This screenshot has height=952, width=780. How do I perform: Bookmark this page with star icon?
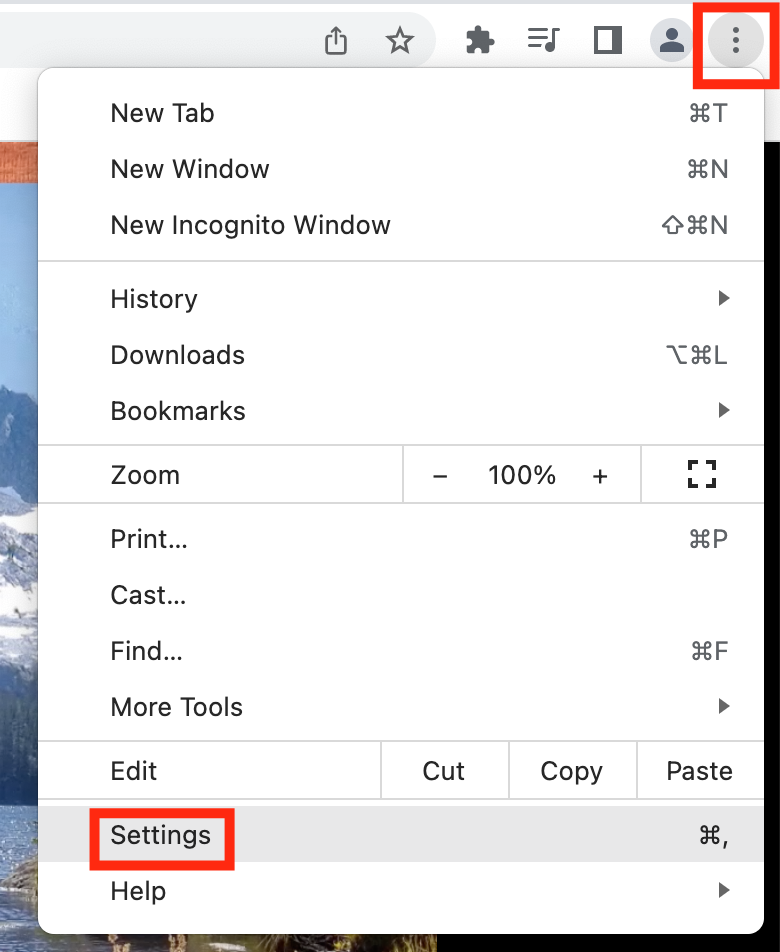tap(399, 41)
